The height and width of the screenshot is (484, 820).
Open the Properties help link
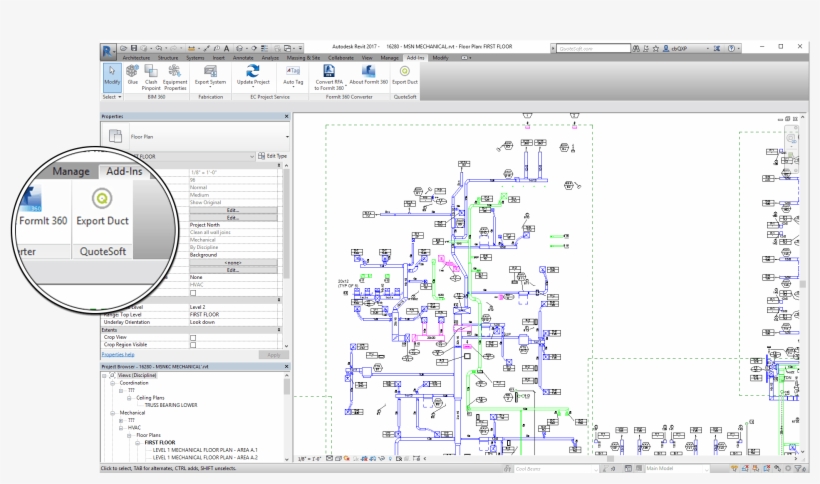(x=118, y=355)
